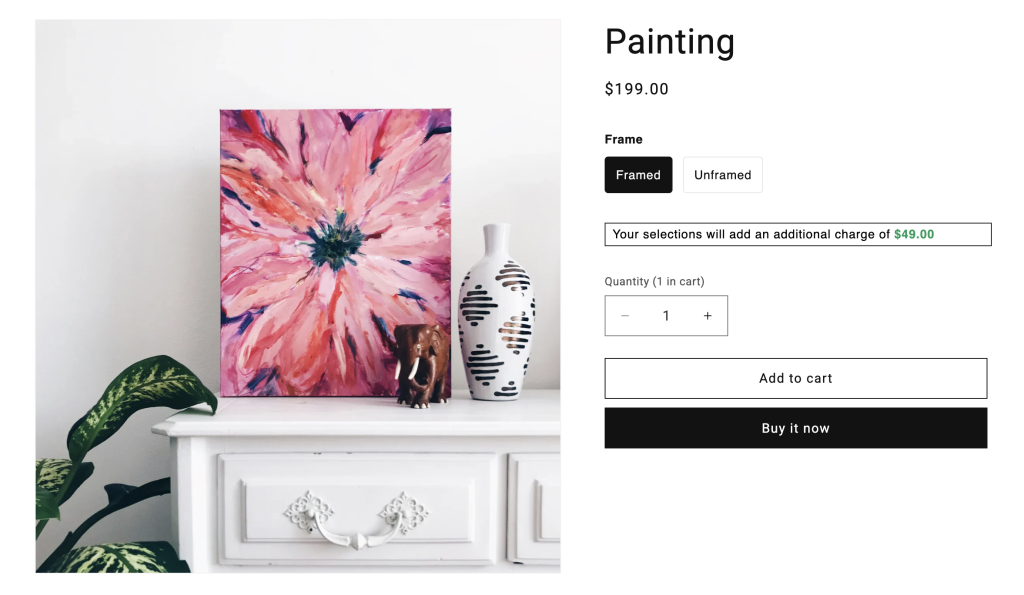The width and height of the screenshot is (1024, 595).
Task: Click the $199.00 price text
Action: tap(636, 89)
